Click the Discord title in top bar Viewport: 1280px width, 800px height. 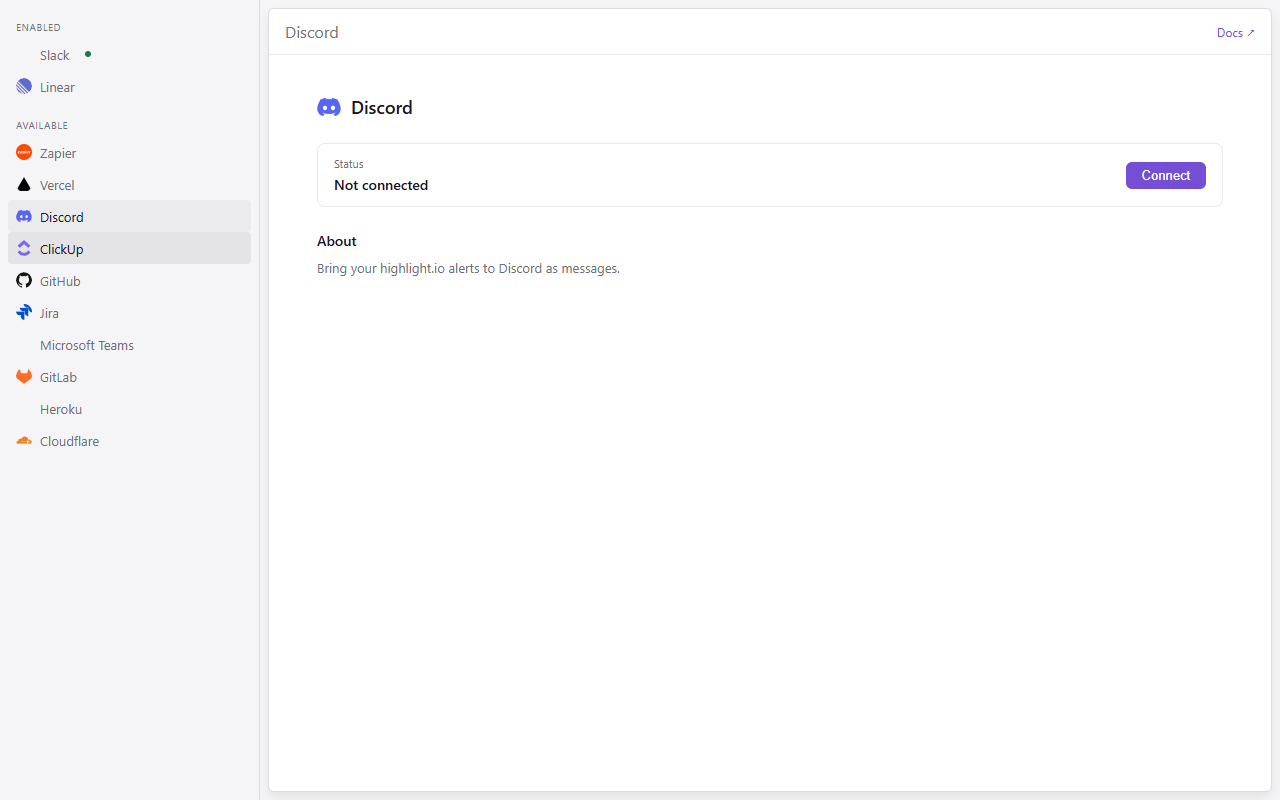pos(312,33)
